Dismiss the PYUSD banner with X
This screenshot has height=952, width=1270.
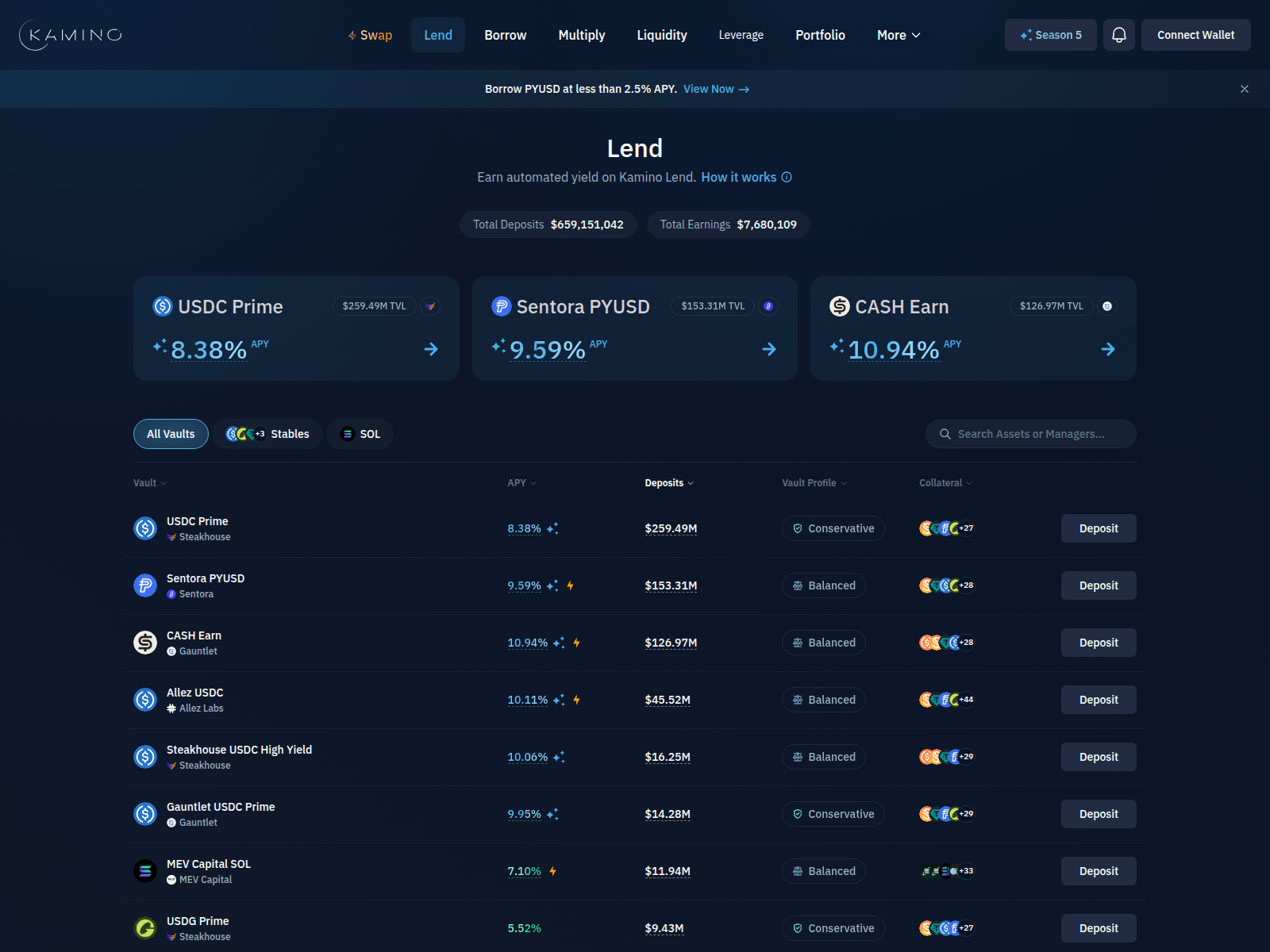pos(1245,89)
